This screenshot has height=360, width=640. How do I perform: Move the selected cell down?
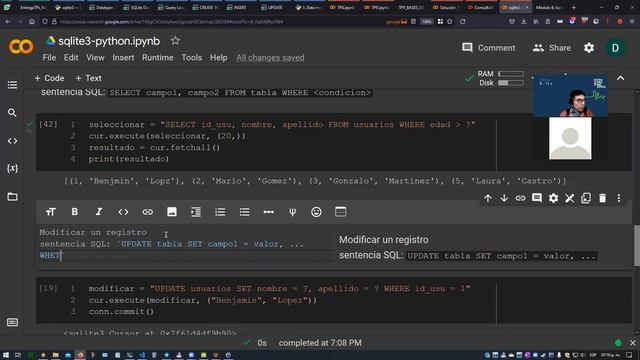(504, 198)
